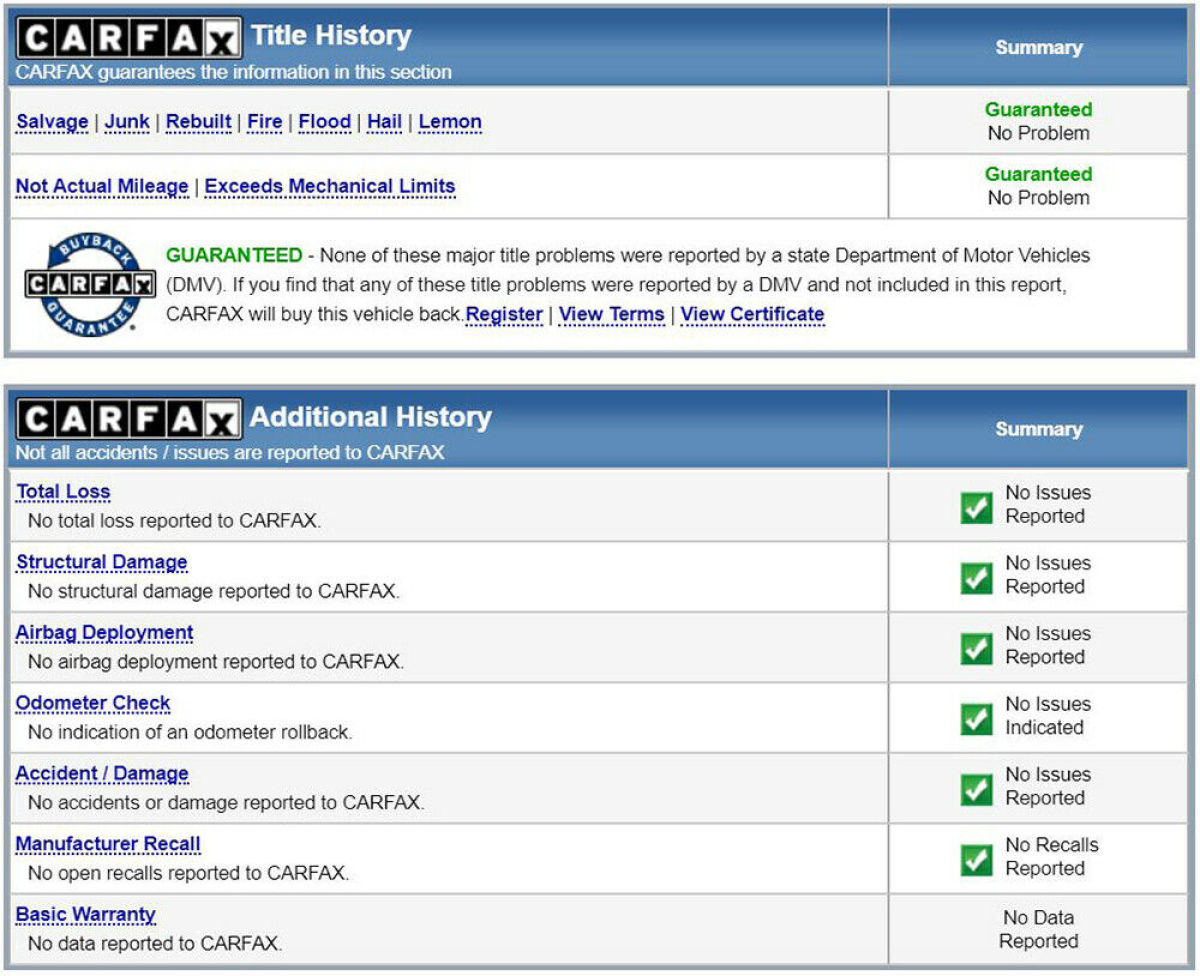Click 'No accidents or damage reported to CARFAX.'
The height and width of the screenshot is (976, 1200).
[x=226, y=803]
